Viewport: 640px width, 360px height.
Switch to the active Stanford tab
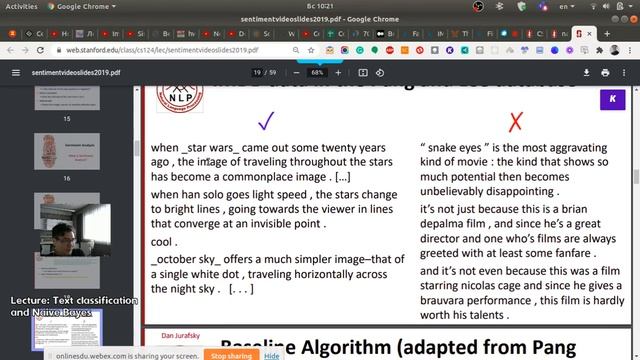(584, 34)
